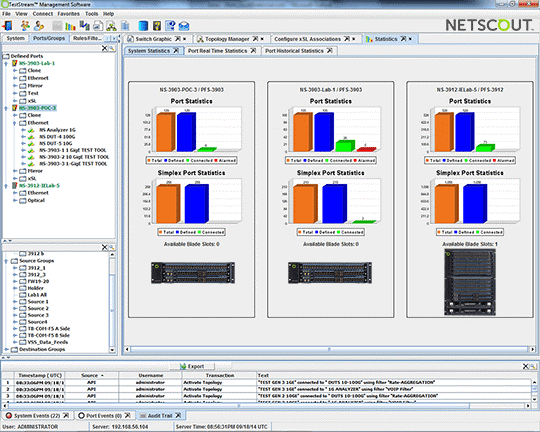Sort by the Username column header
The width and height of the screenshot is (540, 432).
[x=150, y=376]
